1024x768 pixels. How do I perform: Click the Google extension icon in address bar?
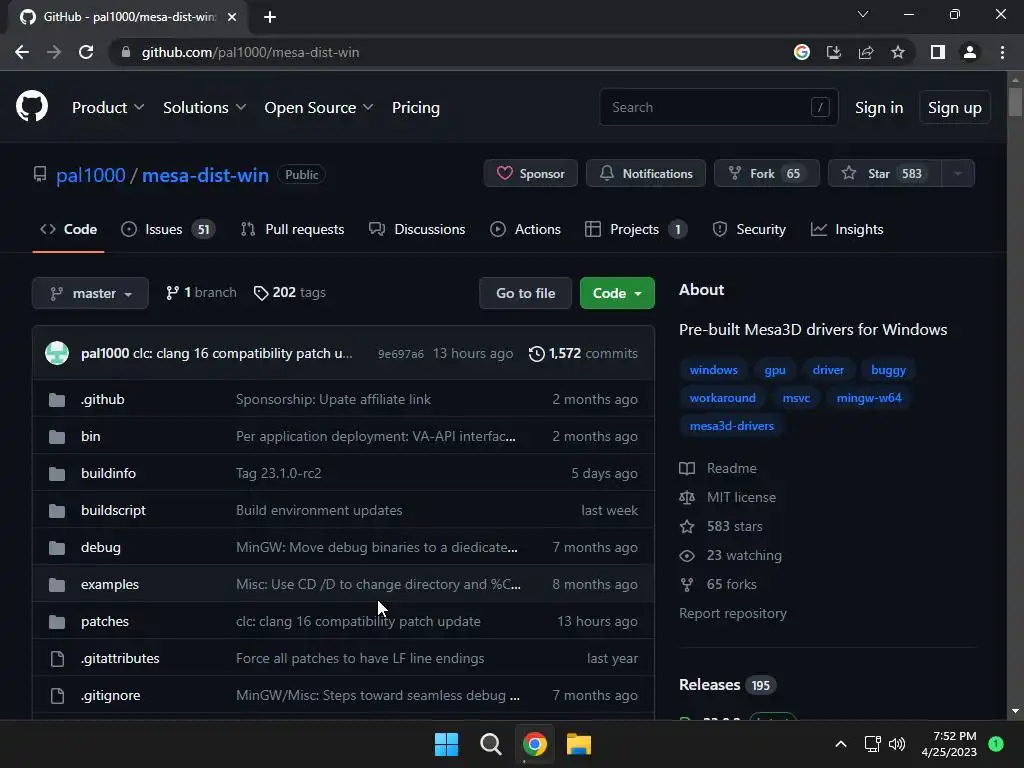[x=802, y=52]
